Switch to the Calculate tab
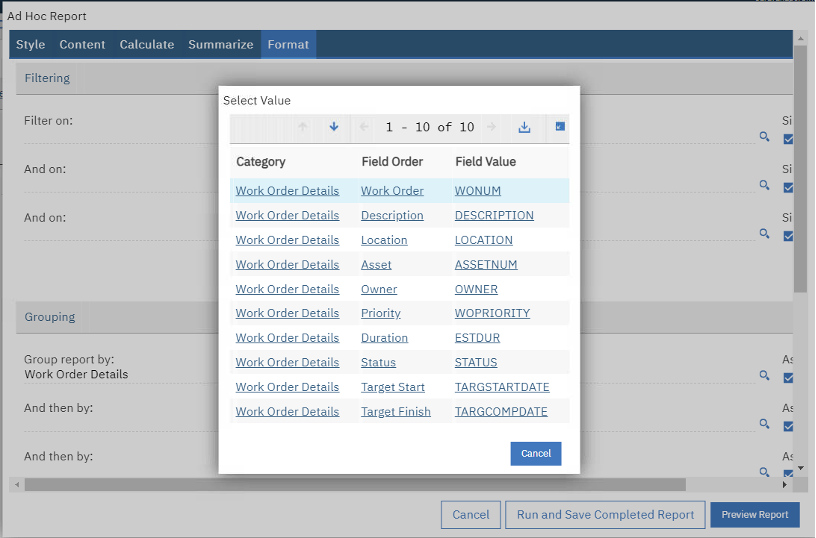The width and height of the screenshot is (816, 538). point(147,44)
